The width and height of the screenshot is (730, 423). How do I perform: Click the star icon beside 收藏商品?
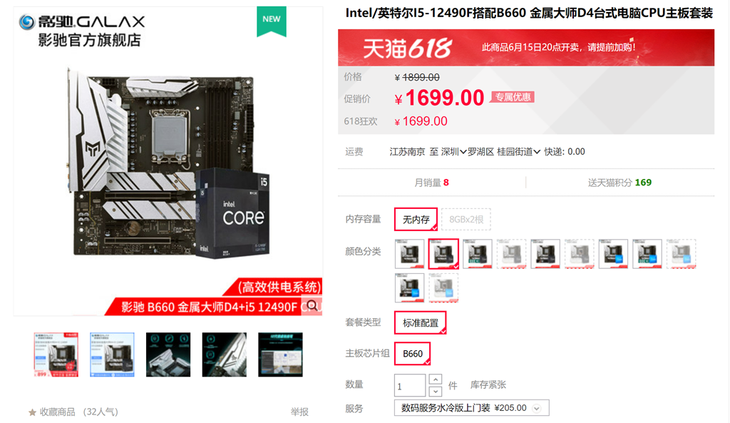click(32, 412)
